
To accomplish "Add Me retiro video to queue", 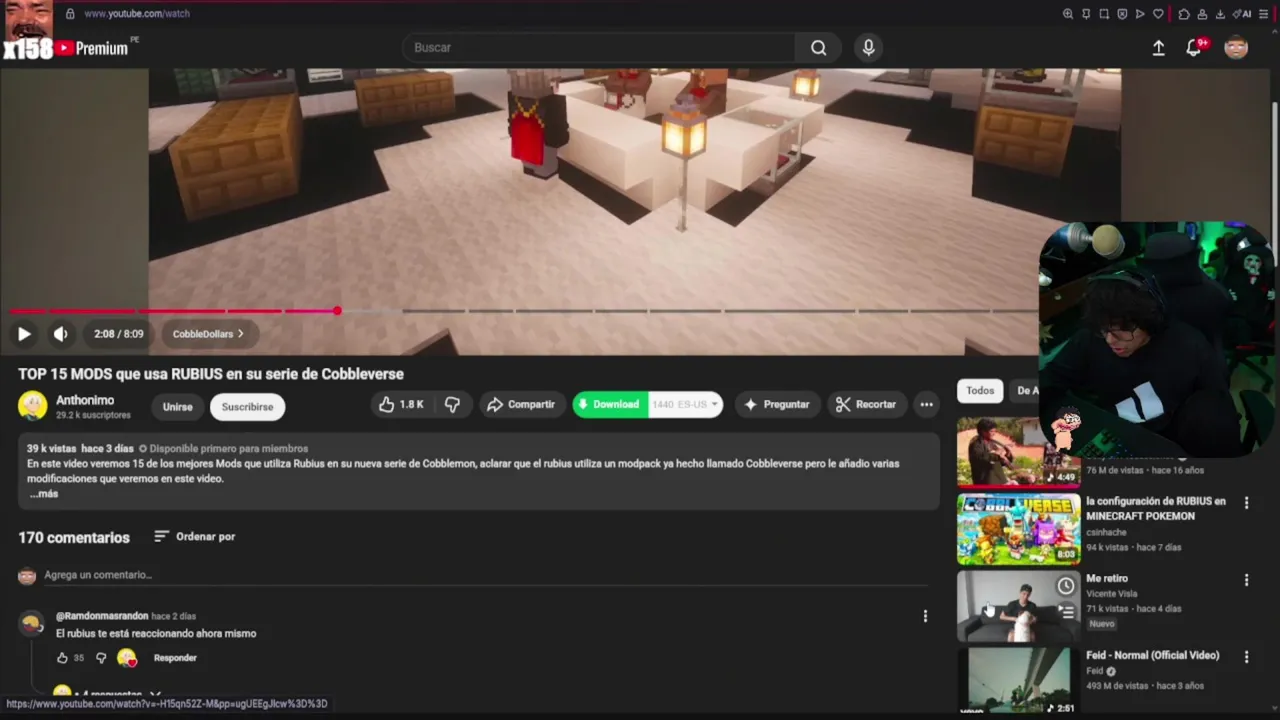I will click(1066, 613).
